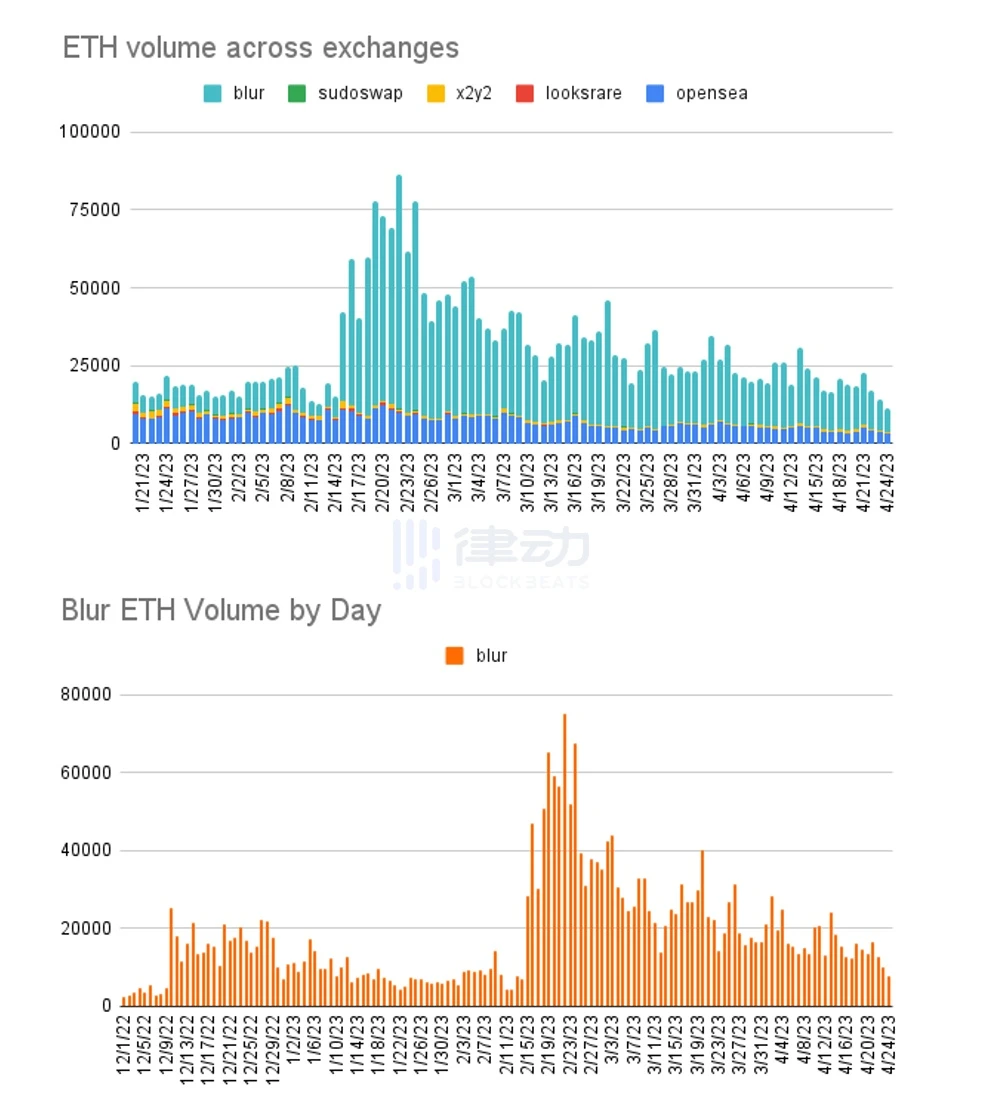Click the 4/24/23 date label in top chart

pyautogui.click(x=886, y=483)
